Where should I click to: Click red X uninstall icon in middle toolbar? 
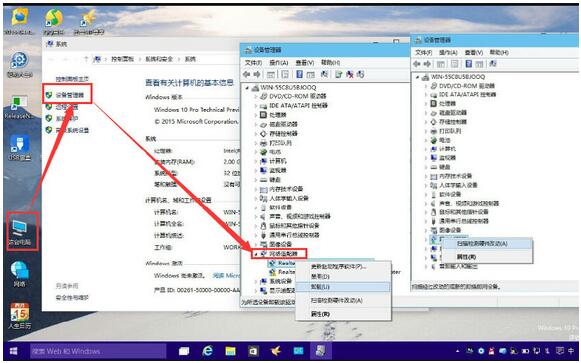(349, 74)
